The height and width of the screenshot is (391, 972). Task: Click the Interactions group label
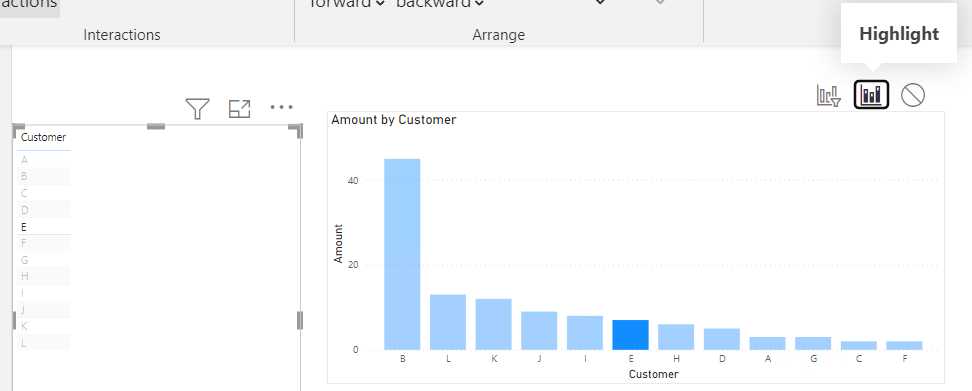click(122, 35)
